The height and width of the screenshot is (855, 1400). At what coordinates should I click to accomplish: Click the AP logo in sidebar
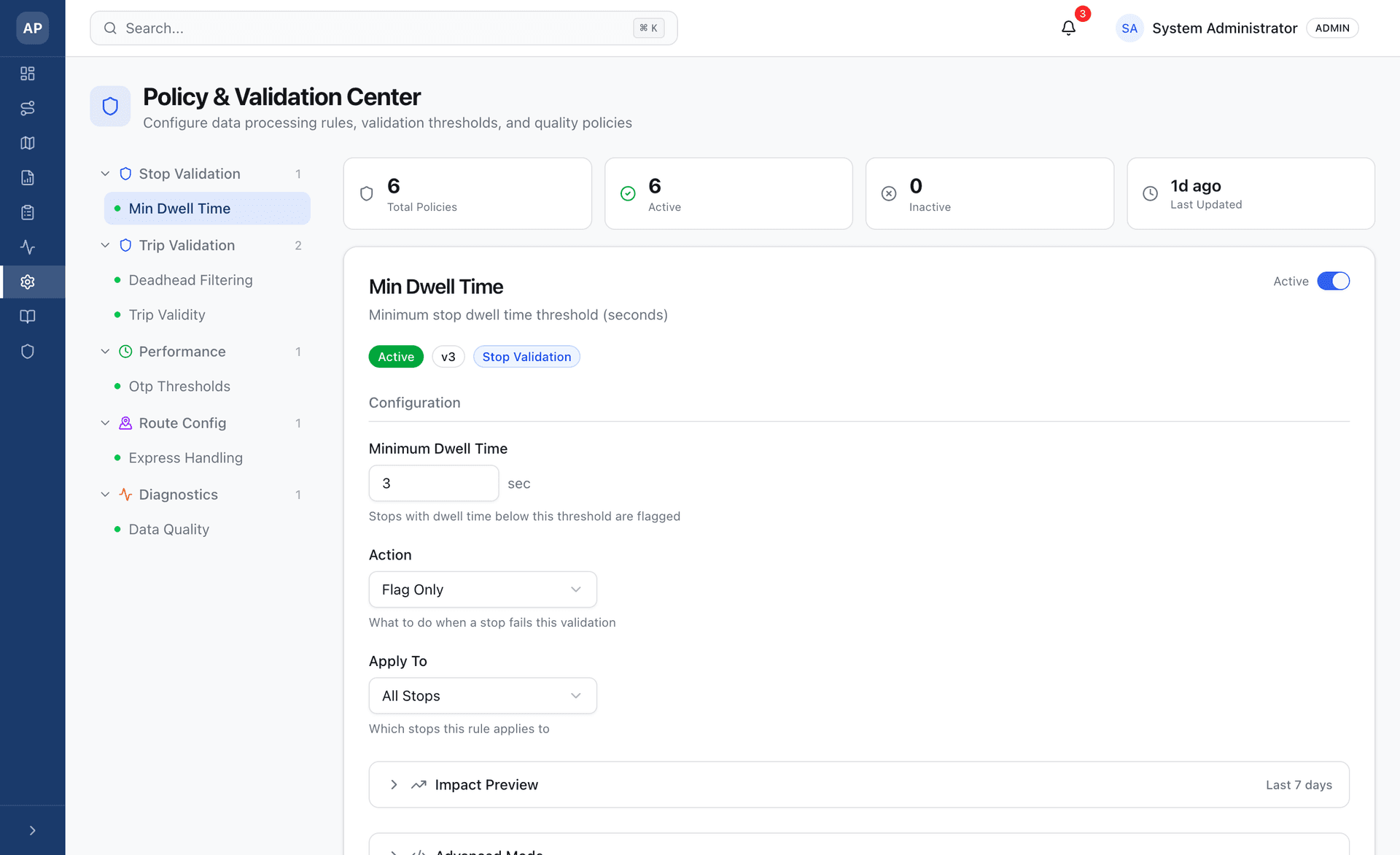[x=32, y=28]
